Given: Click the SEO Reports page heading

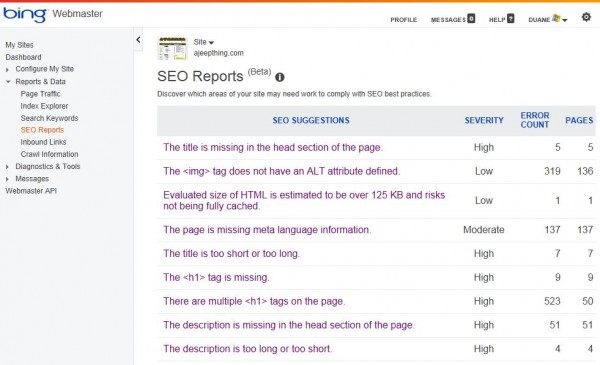Looking at the screenshot, I should (200, 76).
